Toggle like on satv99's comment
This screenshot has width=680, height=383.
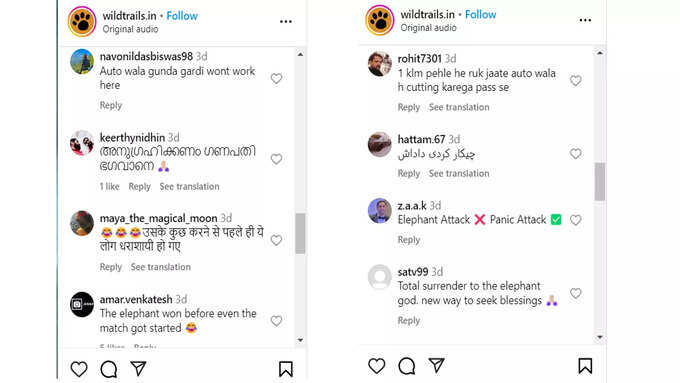point(575,293)
